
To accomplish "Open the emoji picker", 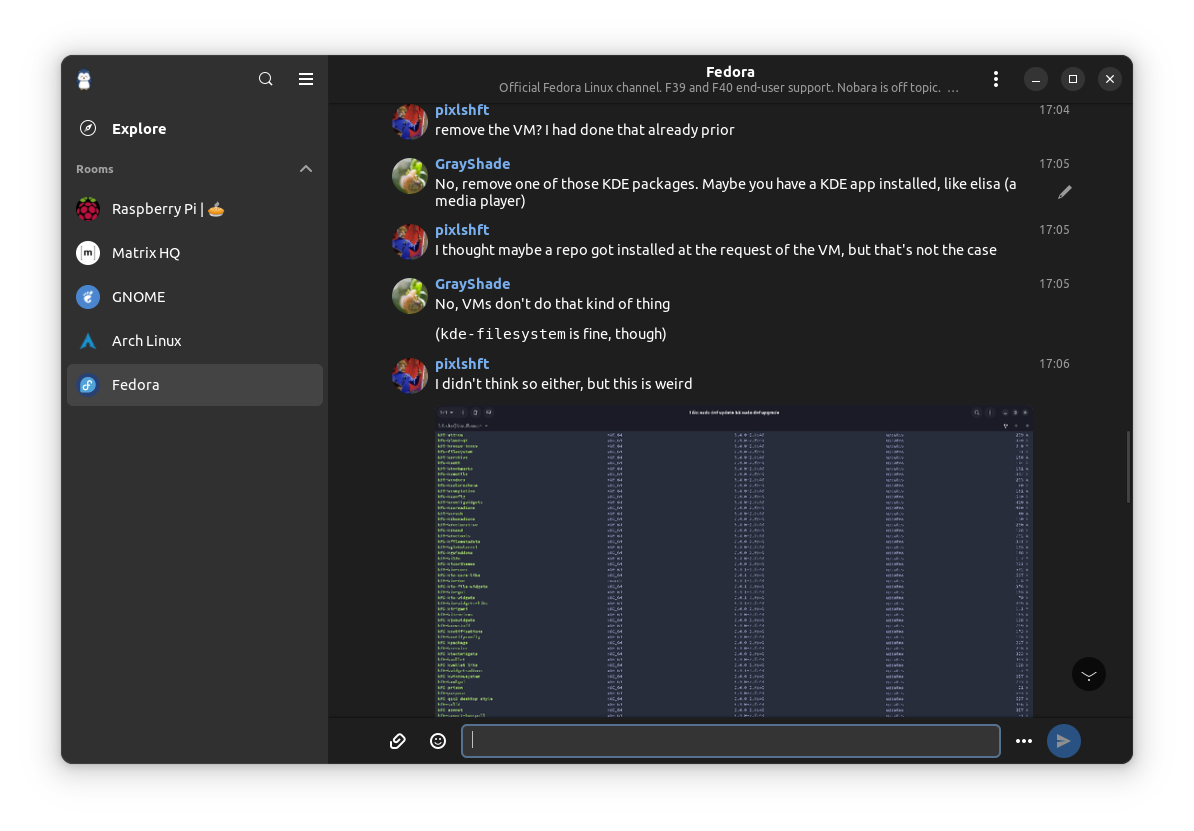I will 438,741.
